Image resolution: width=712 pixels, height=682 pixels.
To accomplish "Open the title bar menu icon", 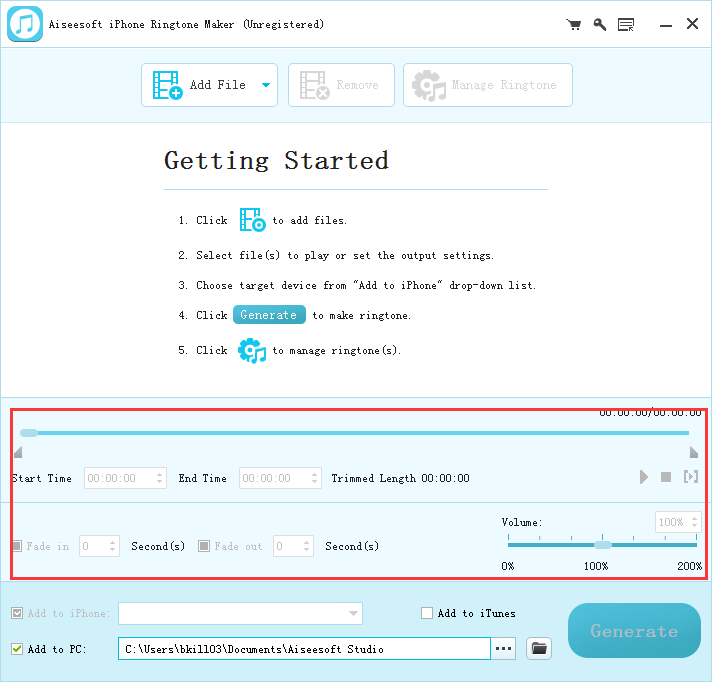I will (x=626, y=25).
